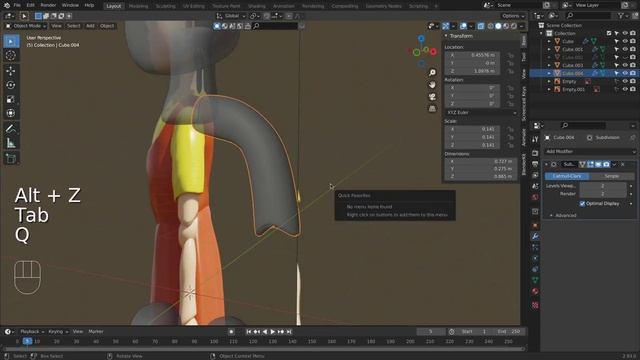Viewport: 640px width, 360px height.
Task: Click the pan view hand icon
Action: (x=432, y=85)
